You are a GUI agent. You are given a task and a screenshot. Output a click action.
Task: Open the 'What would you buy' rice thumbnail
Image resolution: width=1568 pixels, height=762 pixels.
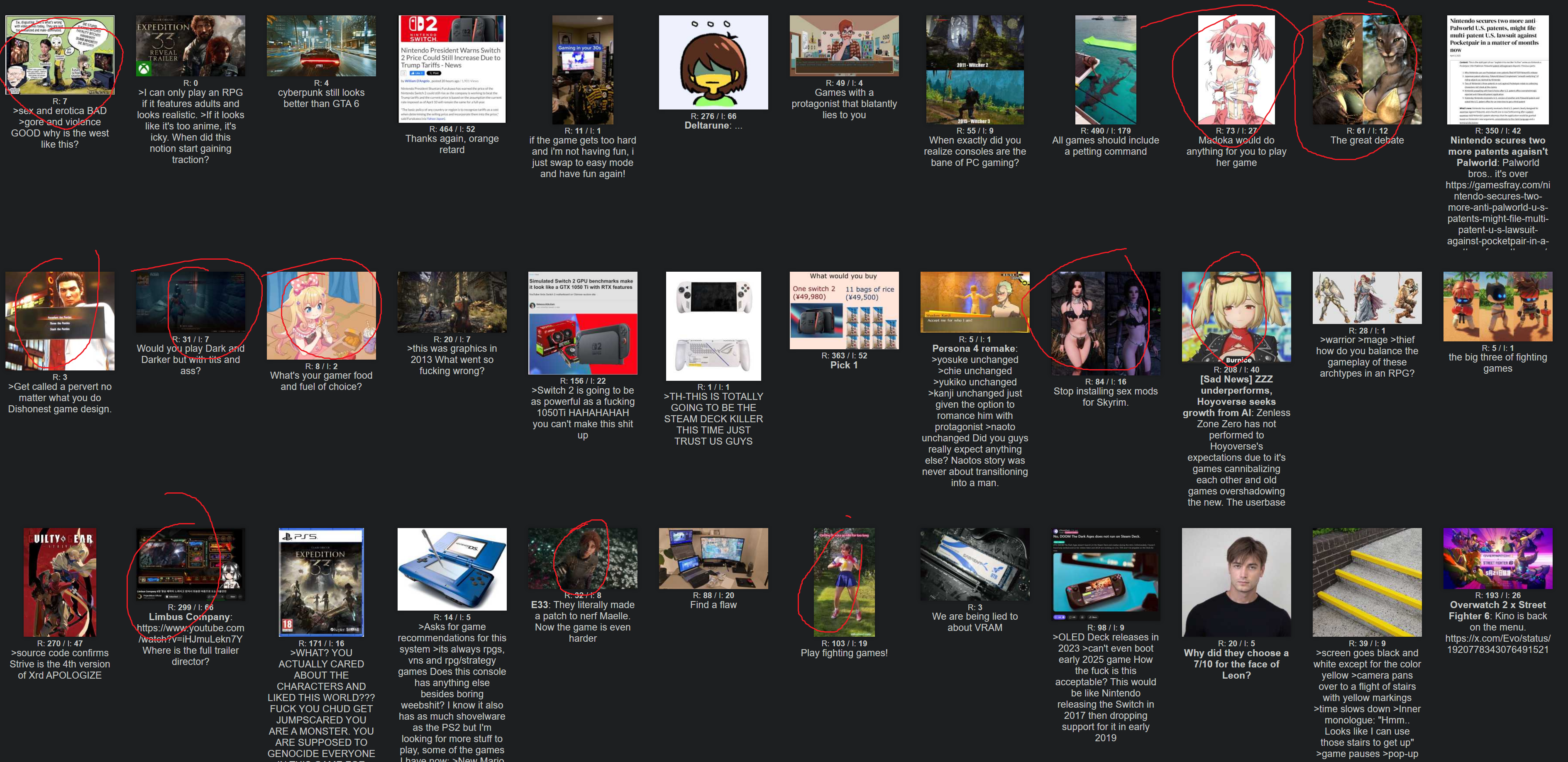844,310
